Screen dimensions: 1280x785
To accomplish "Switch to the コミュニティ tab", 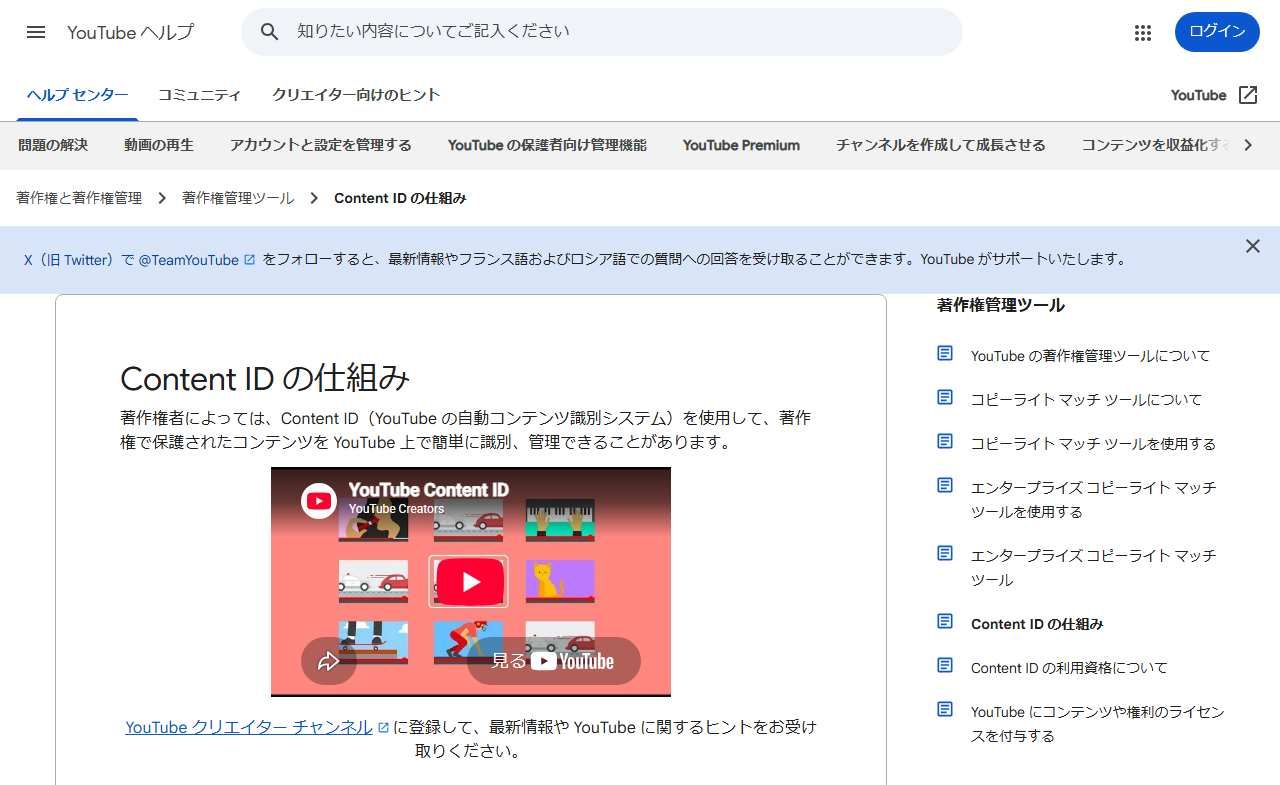I will pos(199,95).
